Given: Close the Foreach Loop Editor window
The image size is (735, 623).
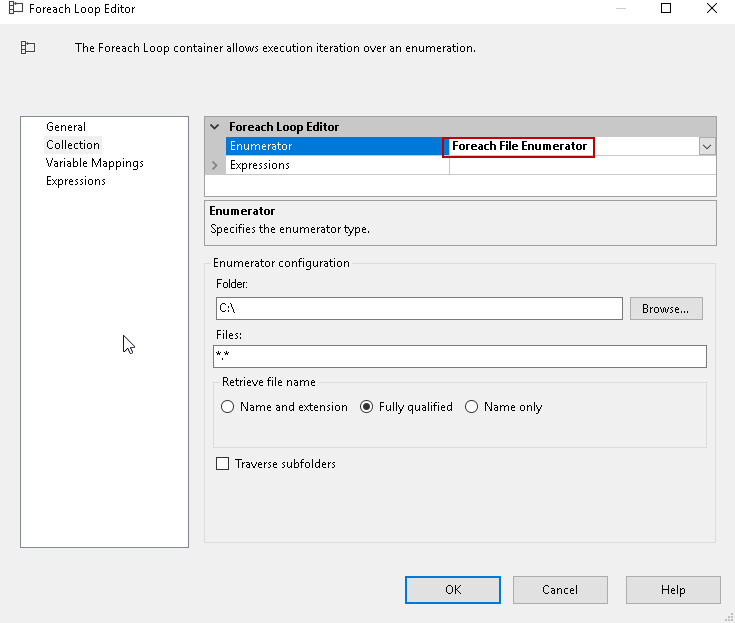Looking at the screenshot, I should [x=712, y=9].
